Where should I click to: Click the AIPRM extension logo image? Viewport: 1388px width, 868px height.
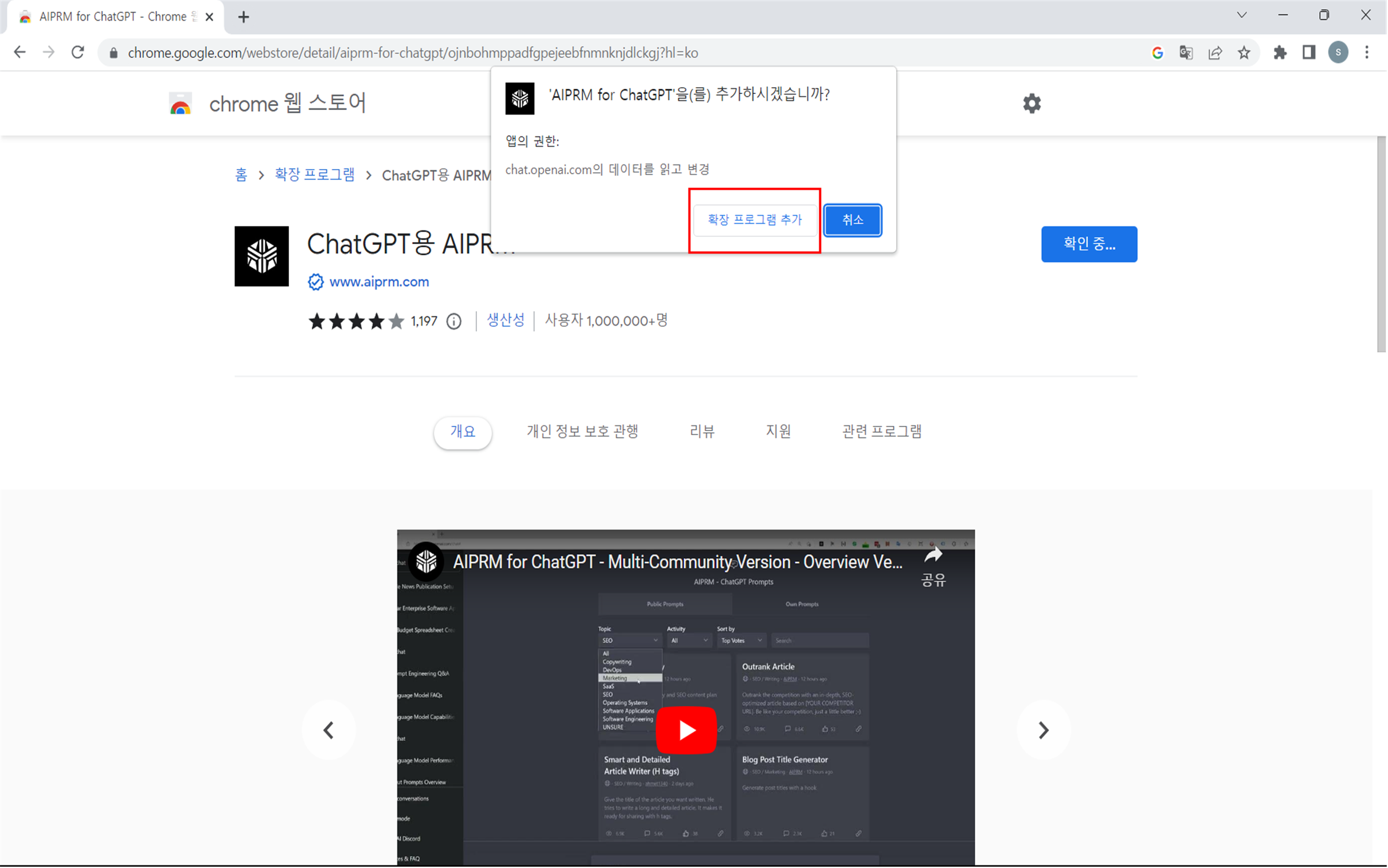click(262, 256)
